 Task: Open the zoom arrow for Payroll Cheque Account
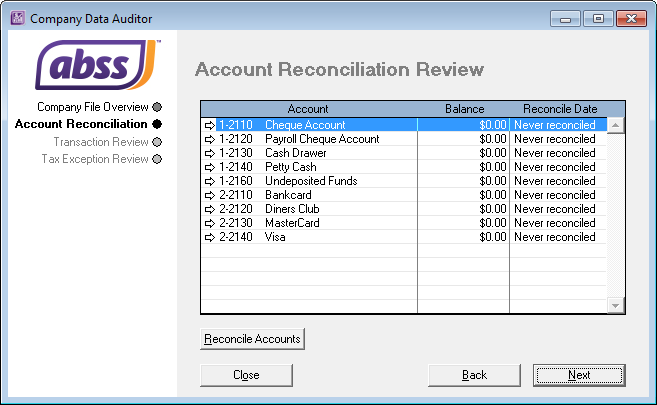tap(209, 139)
